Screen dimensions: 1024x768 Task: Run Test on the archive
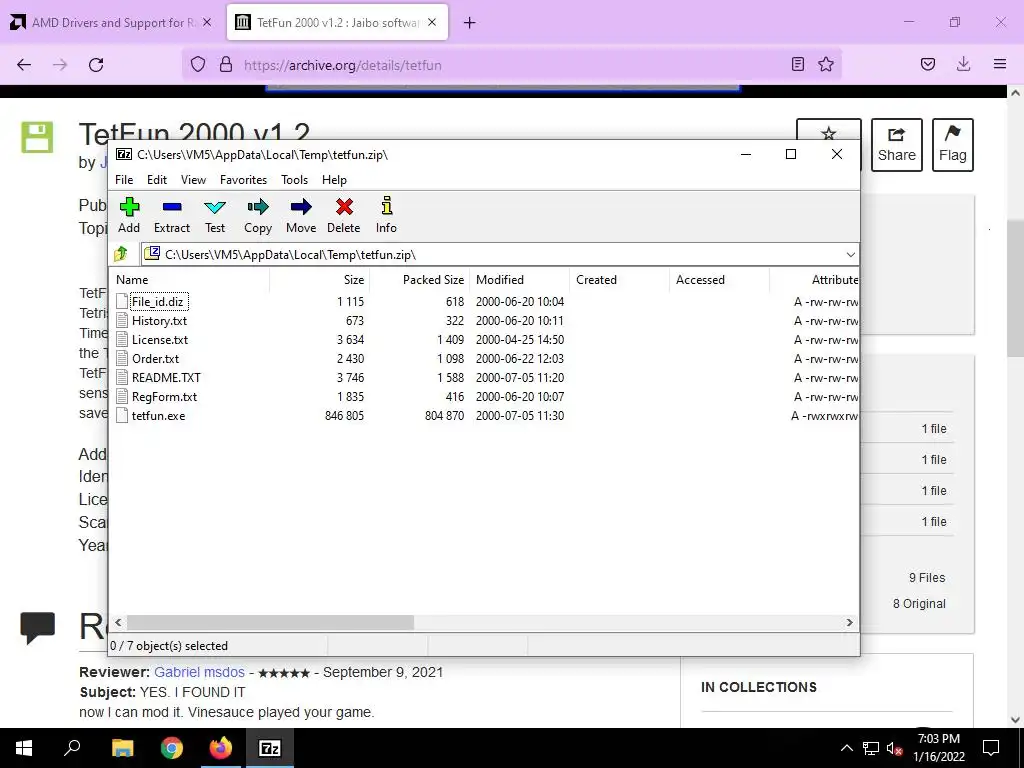pyautogui.click(x=215, y=215)
